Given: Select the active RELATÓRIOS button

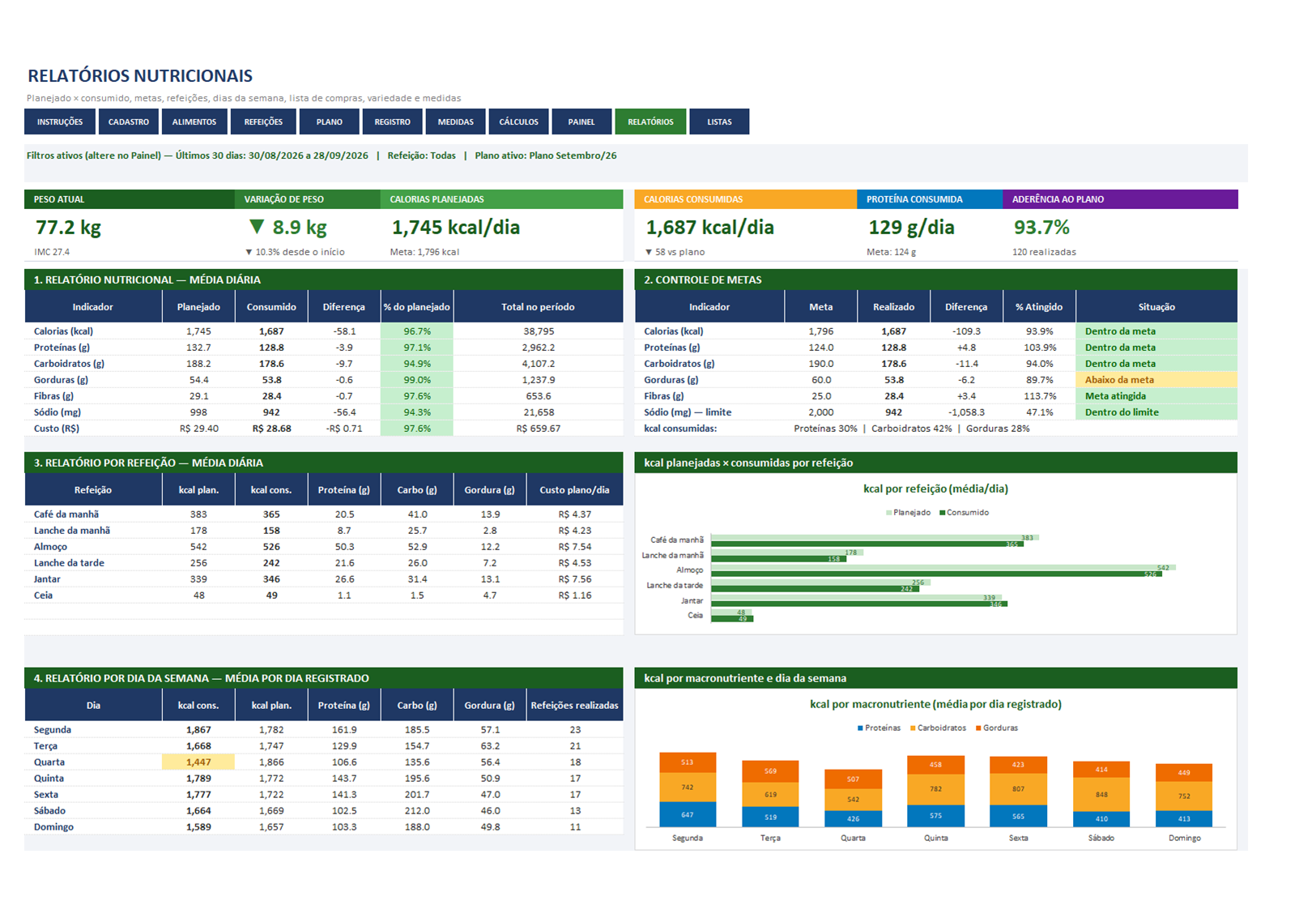Looking at the screenshot, I should pos(650,122).
